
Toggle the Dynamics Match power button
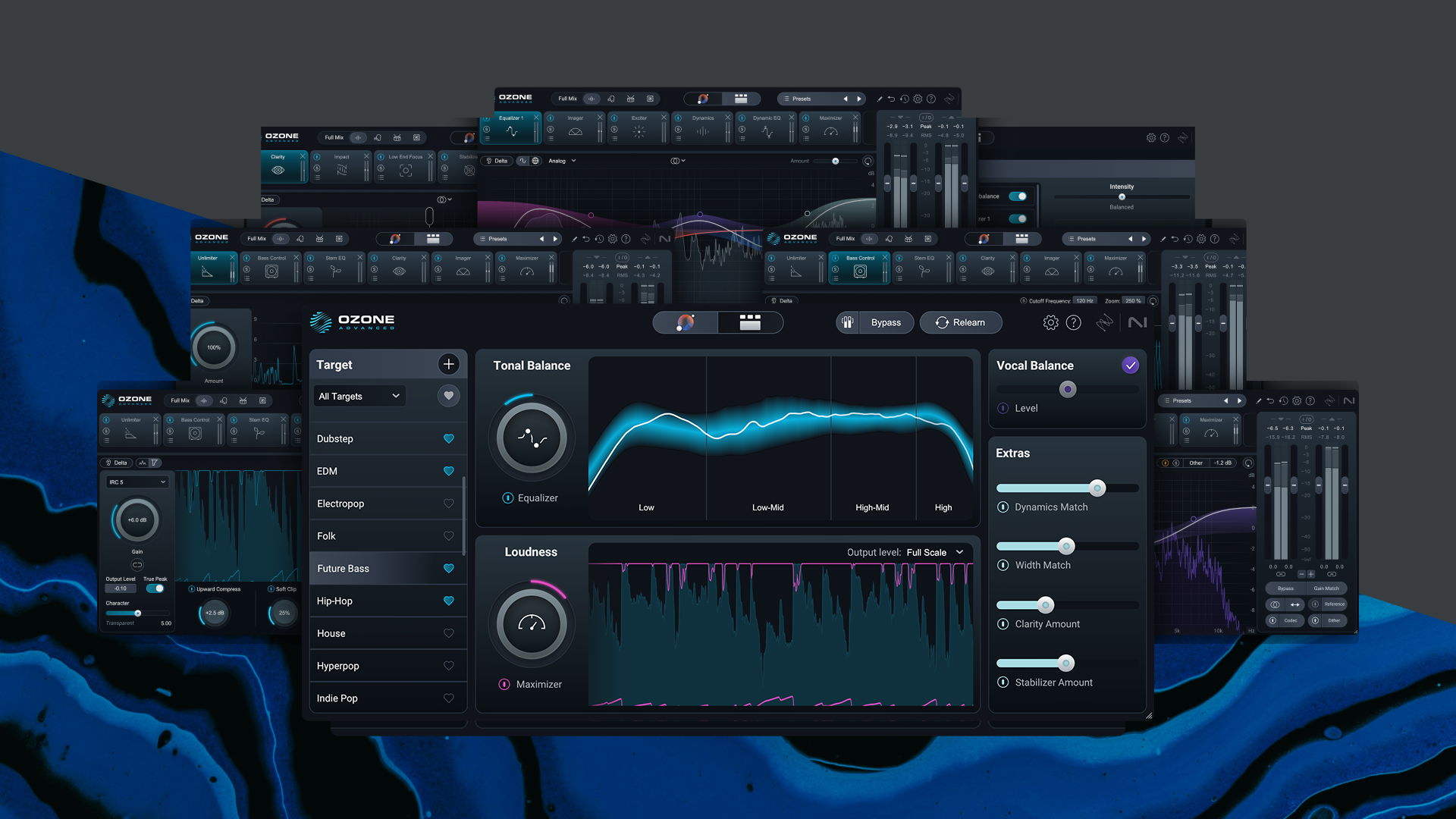[x=1003, y=507]
